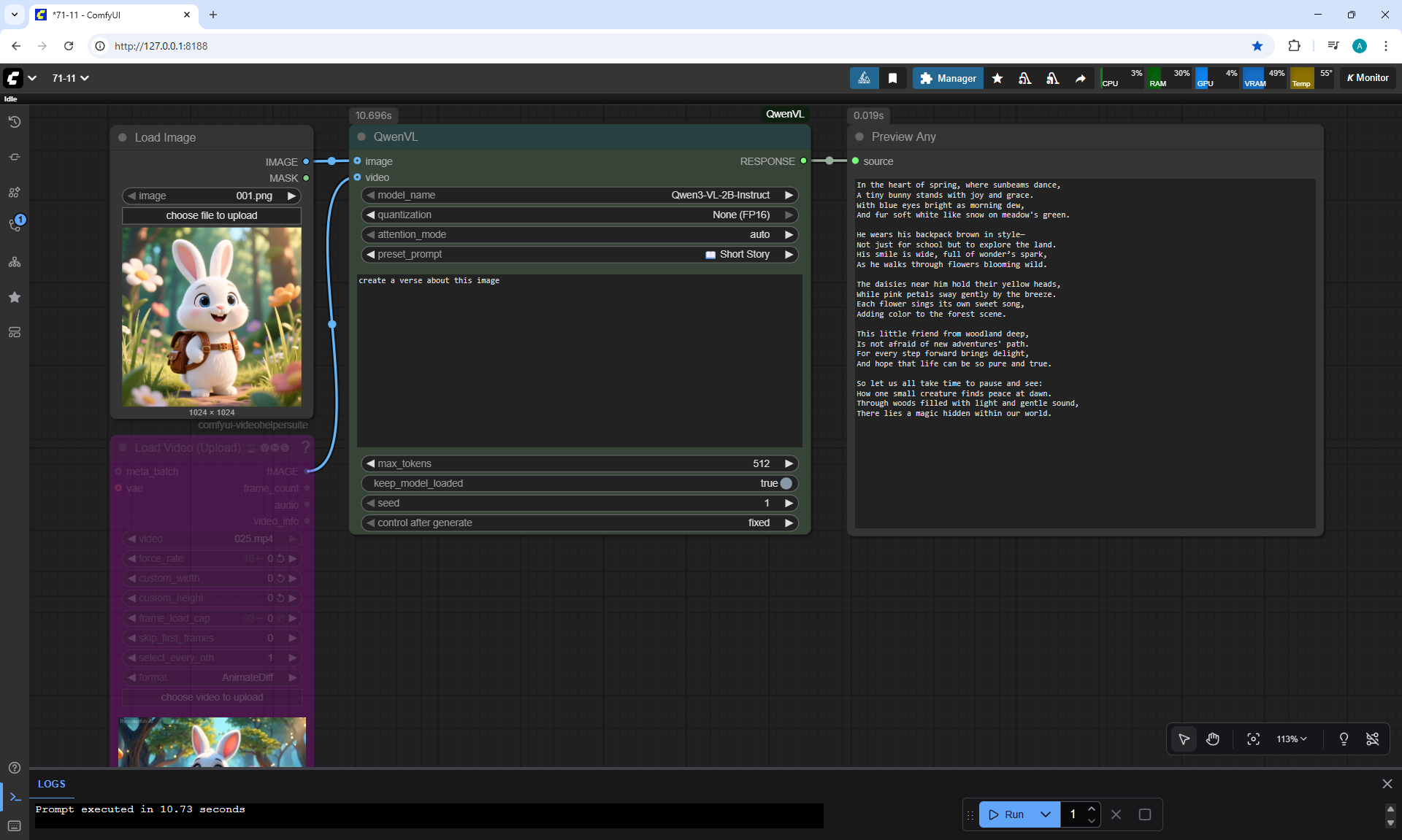
Task: Select the LOGS tab
Action: pyautogui.click(x=52, y=784)
